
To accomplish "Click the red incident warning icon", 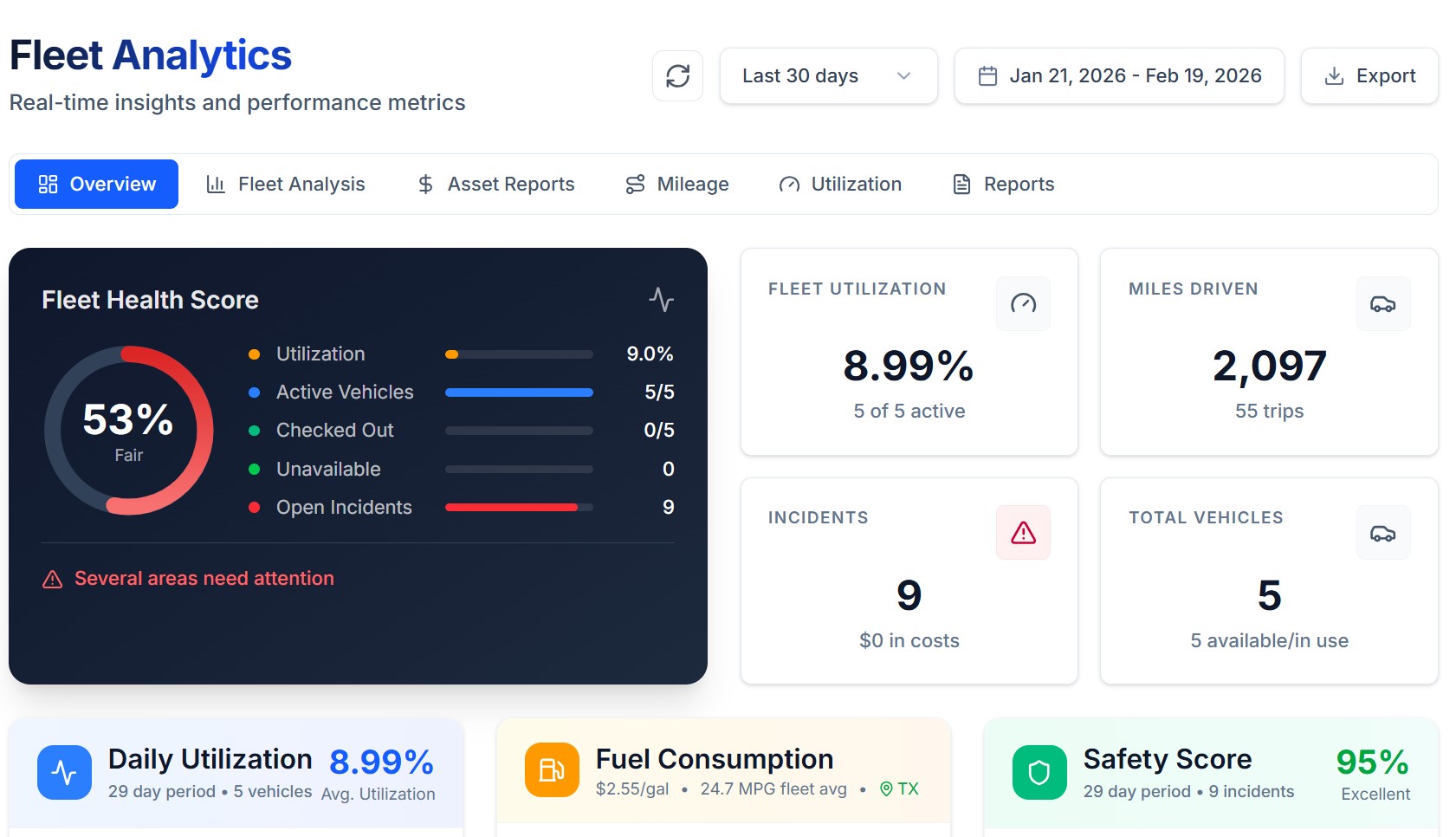I will click(x=1023, y=532).
